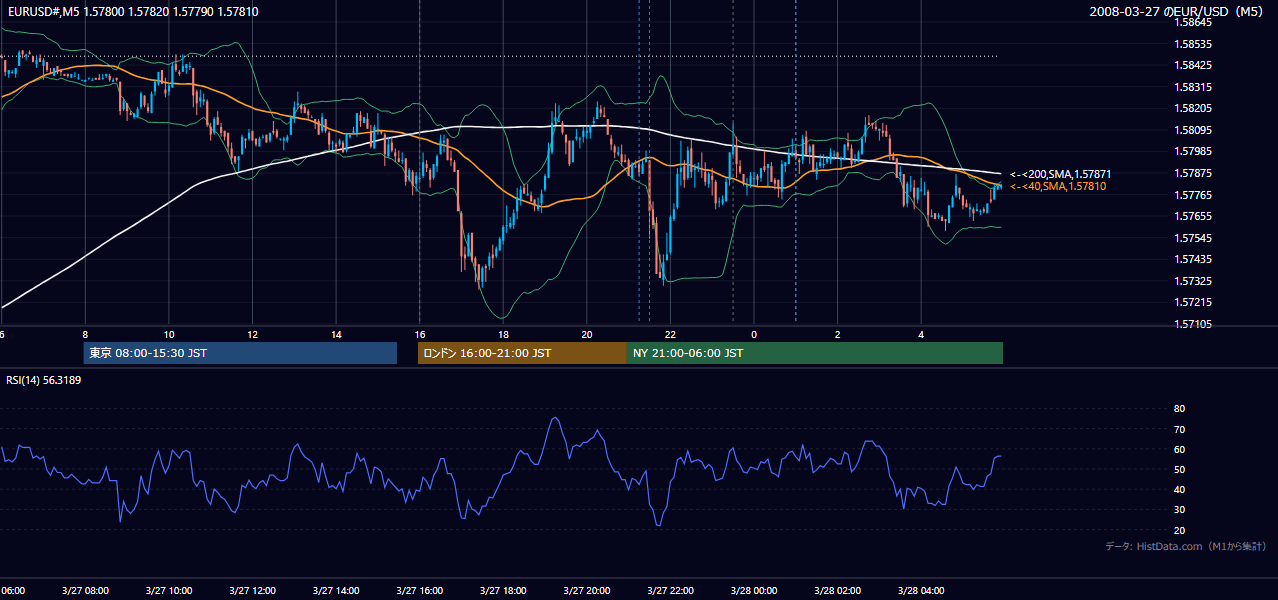Image resolution: width=1278 pixels, height=600 pixels.
Task: Click hour label 8 under the price chart
Action: point(85,335)
